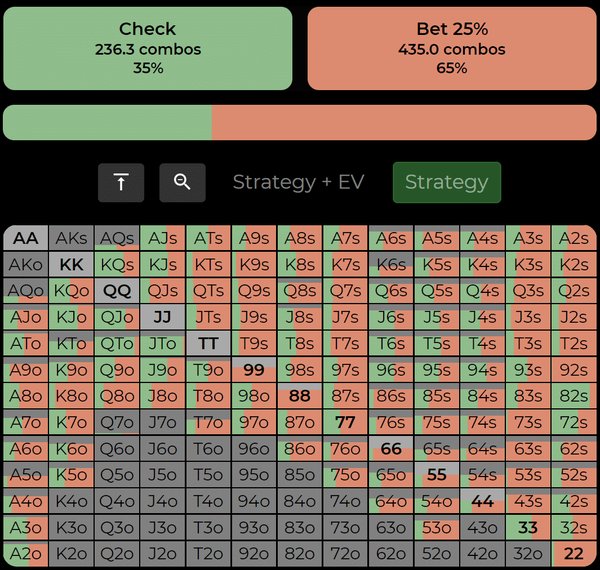Click the JJ hand cell

(x=163, y=317)
